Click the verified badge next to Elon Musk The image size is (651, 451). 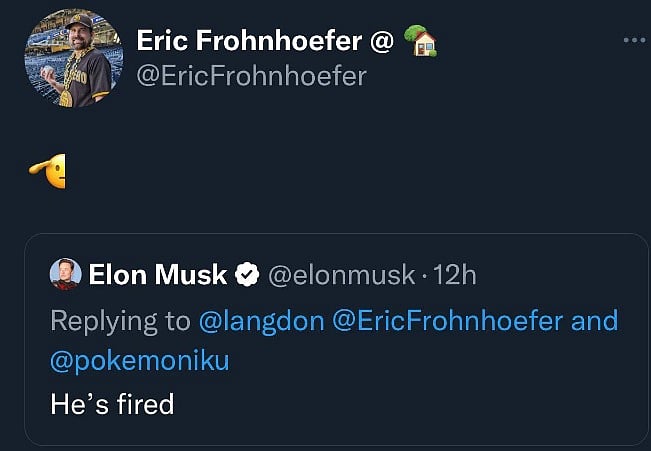(x=247, y=274)
